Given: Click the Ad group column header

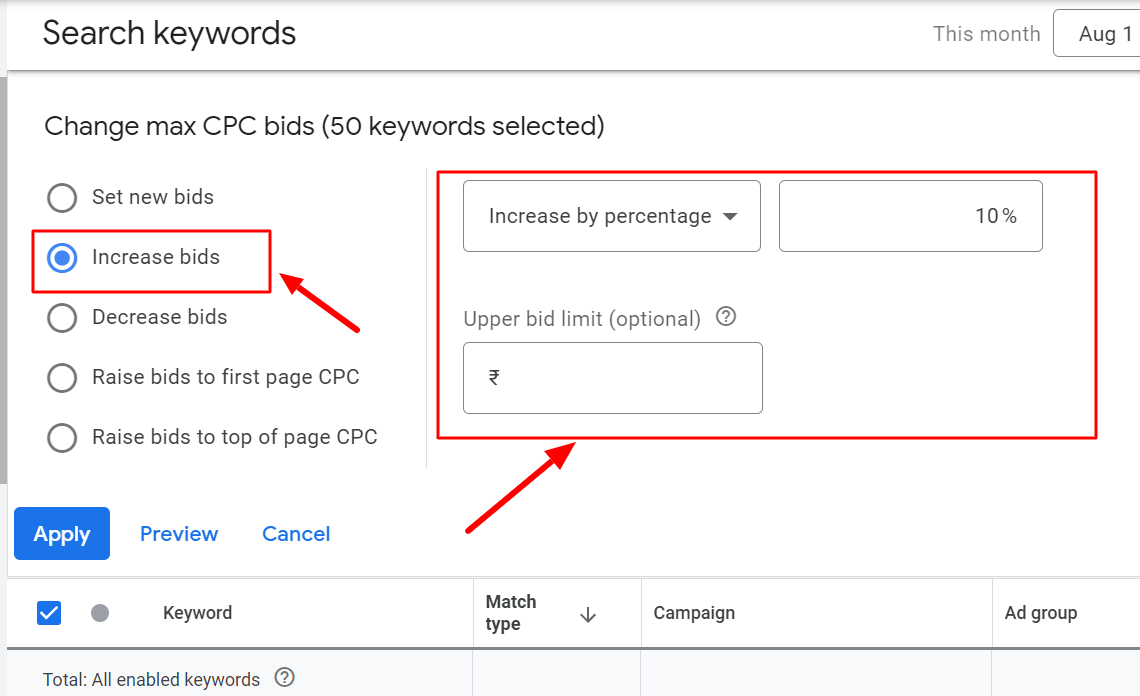Looking at the screenshot, I should click(x=1040, y=613).
